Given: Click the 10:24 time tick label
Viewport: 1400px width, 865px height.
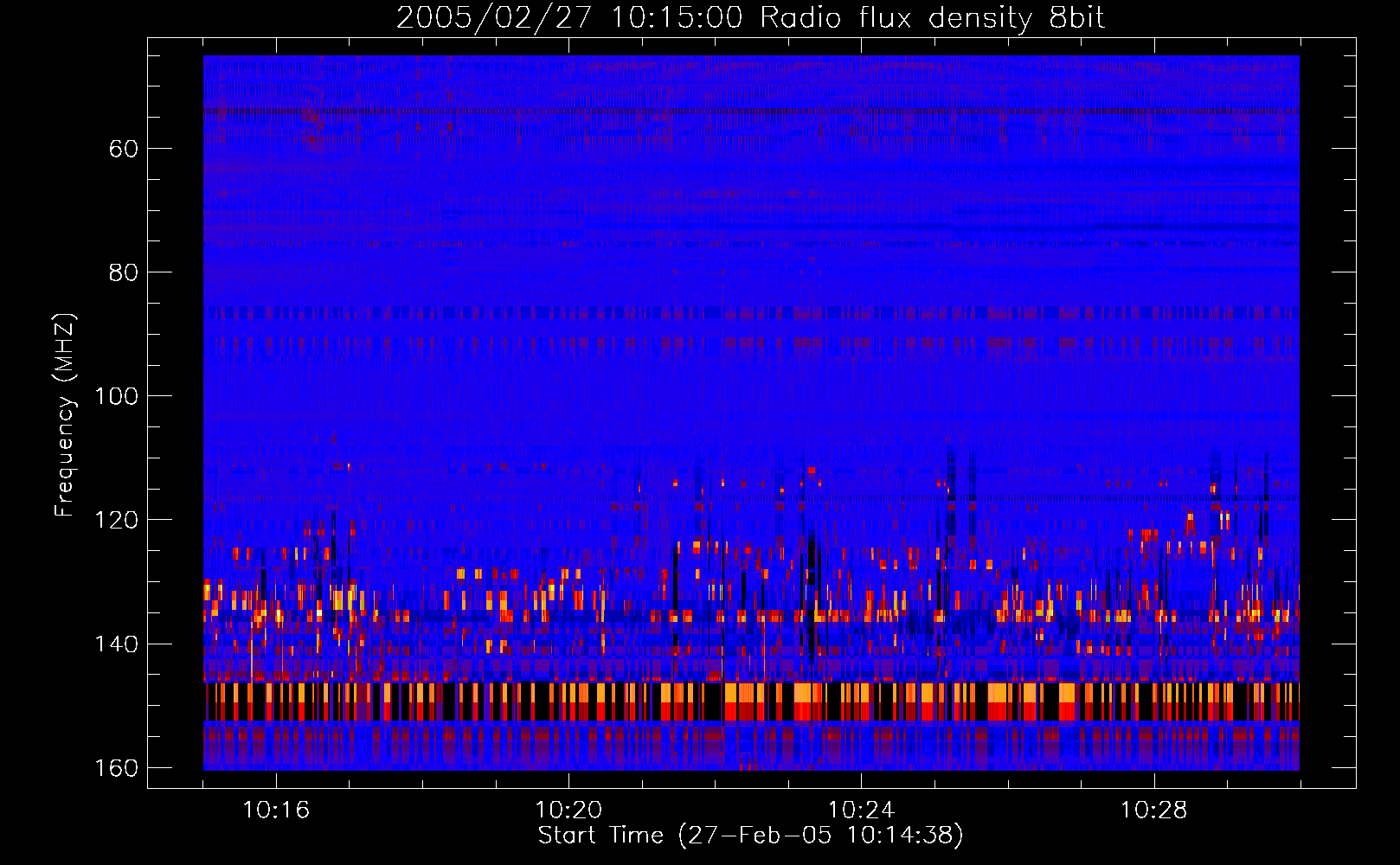Looking at the screenshot, I should tap(861, 811).
